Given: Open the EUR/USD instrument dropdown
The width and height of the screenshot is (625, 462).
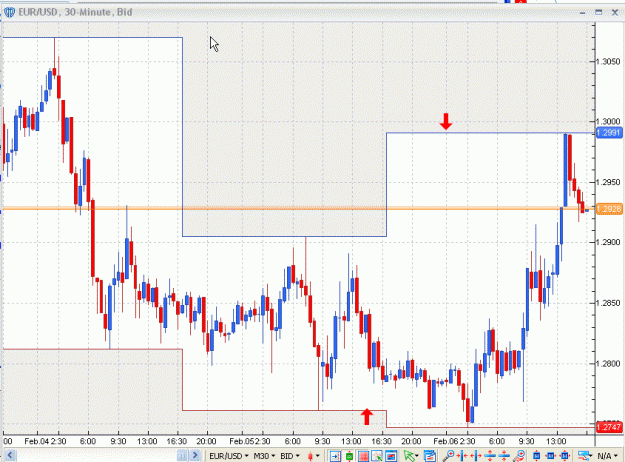Looking at the screenshot, I should [x=229, y=456].
